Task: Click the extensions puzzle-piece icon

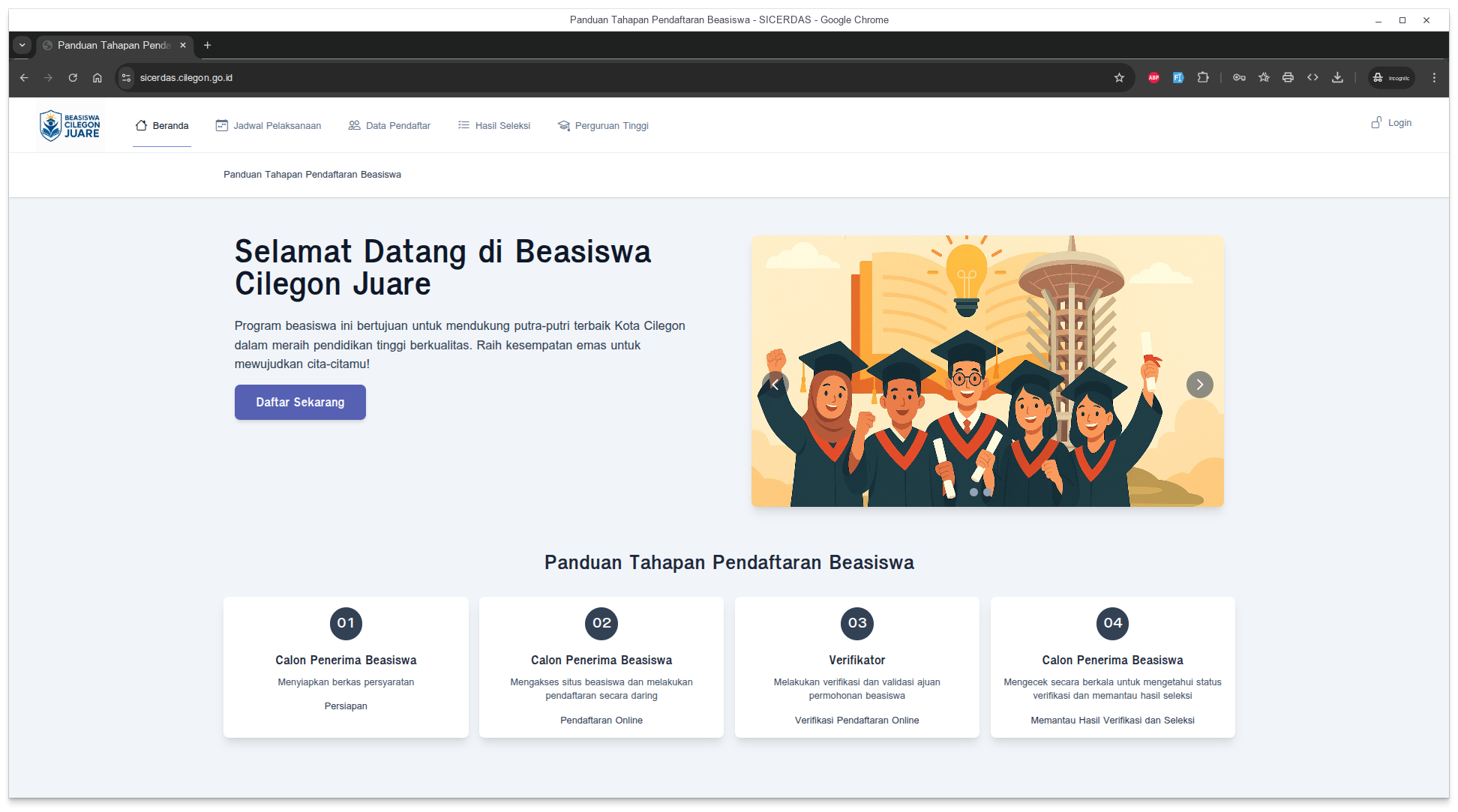Action: [x=1203, y=77]
